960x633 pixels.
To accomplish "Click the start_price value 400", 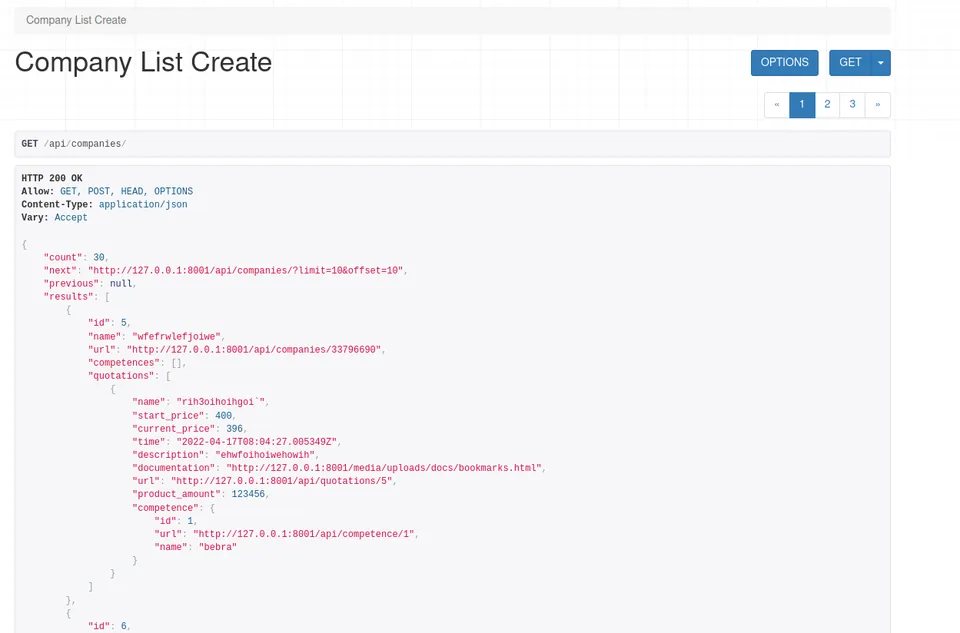I will pyautogui.click(x=223, y=416).
